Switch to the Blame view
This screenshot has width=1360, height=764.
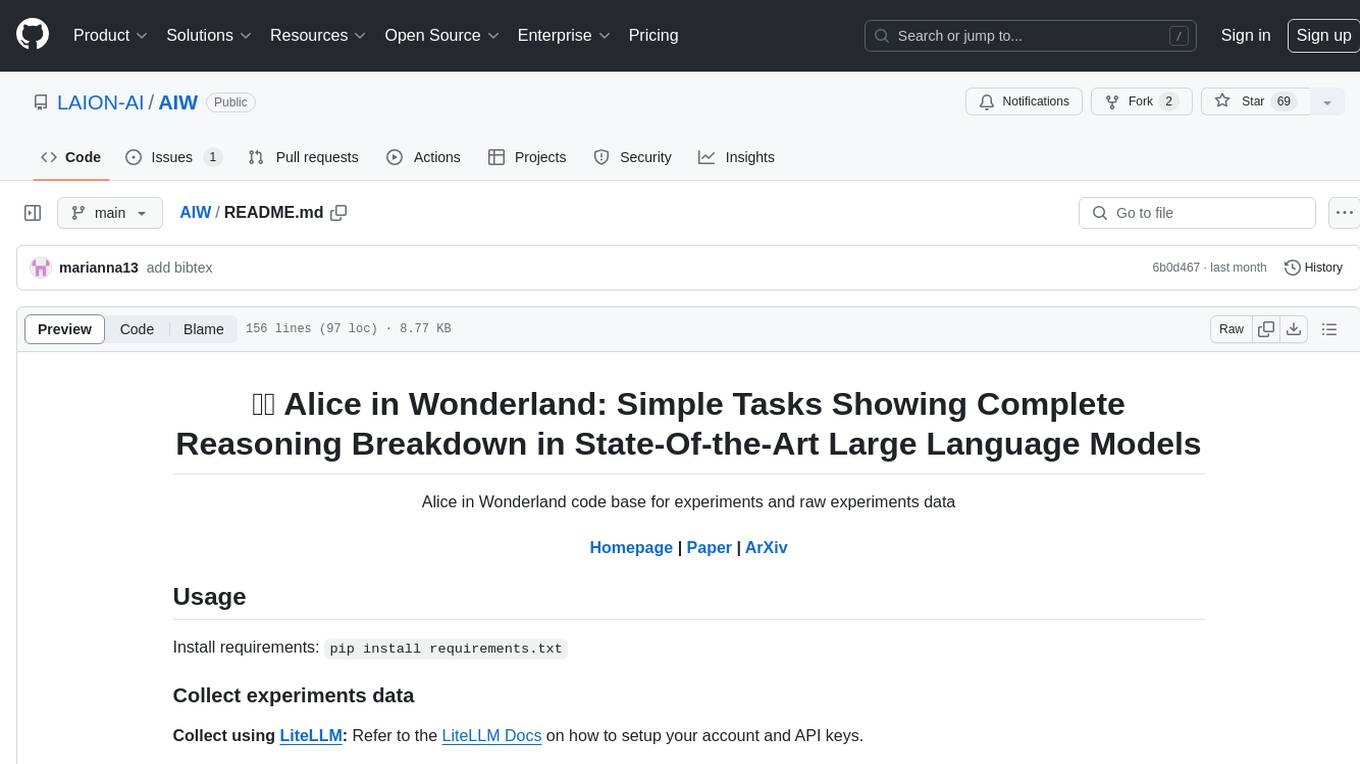203,329
